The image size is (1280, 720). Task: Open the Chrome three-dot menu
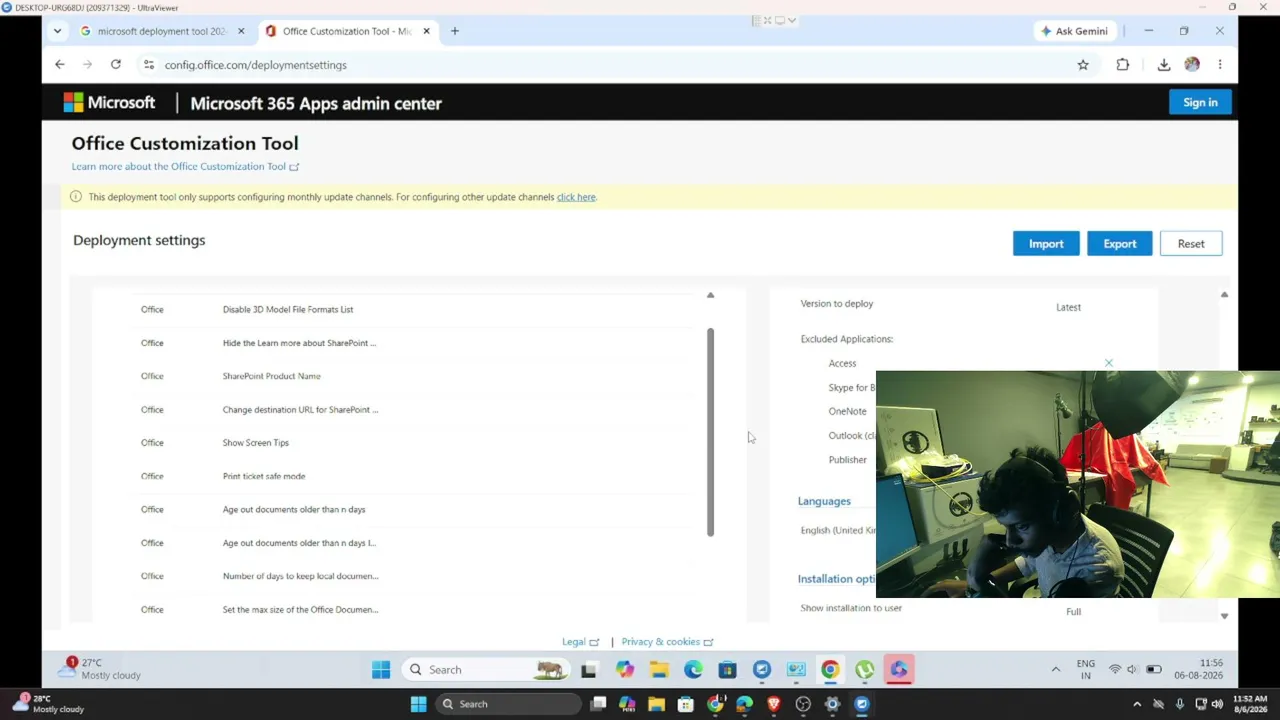click(x=1220, y=65)
